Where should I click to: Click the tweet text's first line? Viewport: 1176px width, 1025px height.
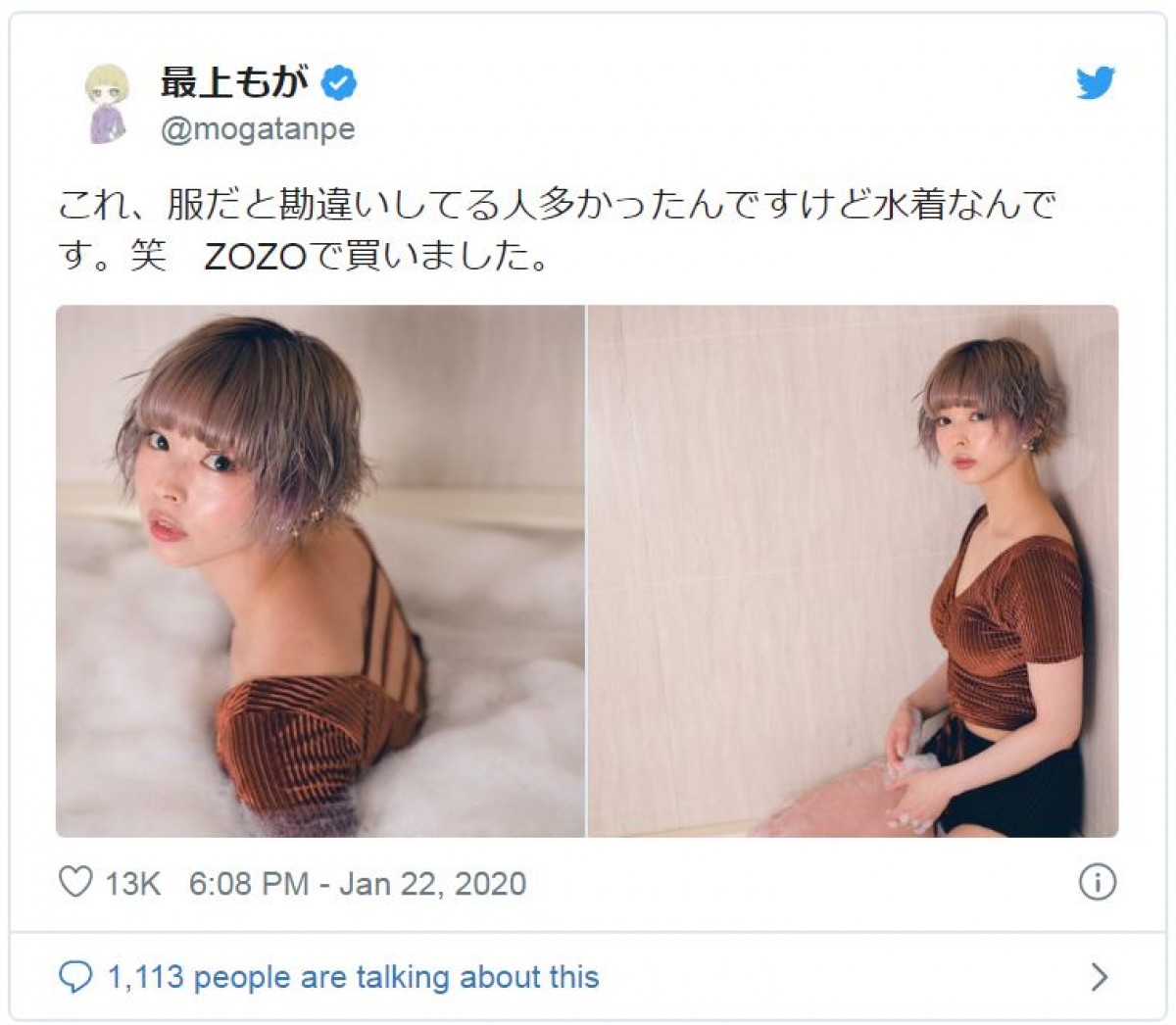pos(557,205)
